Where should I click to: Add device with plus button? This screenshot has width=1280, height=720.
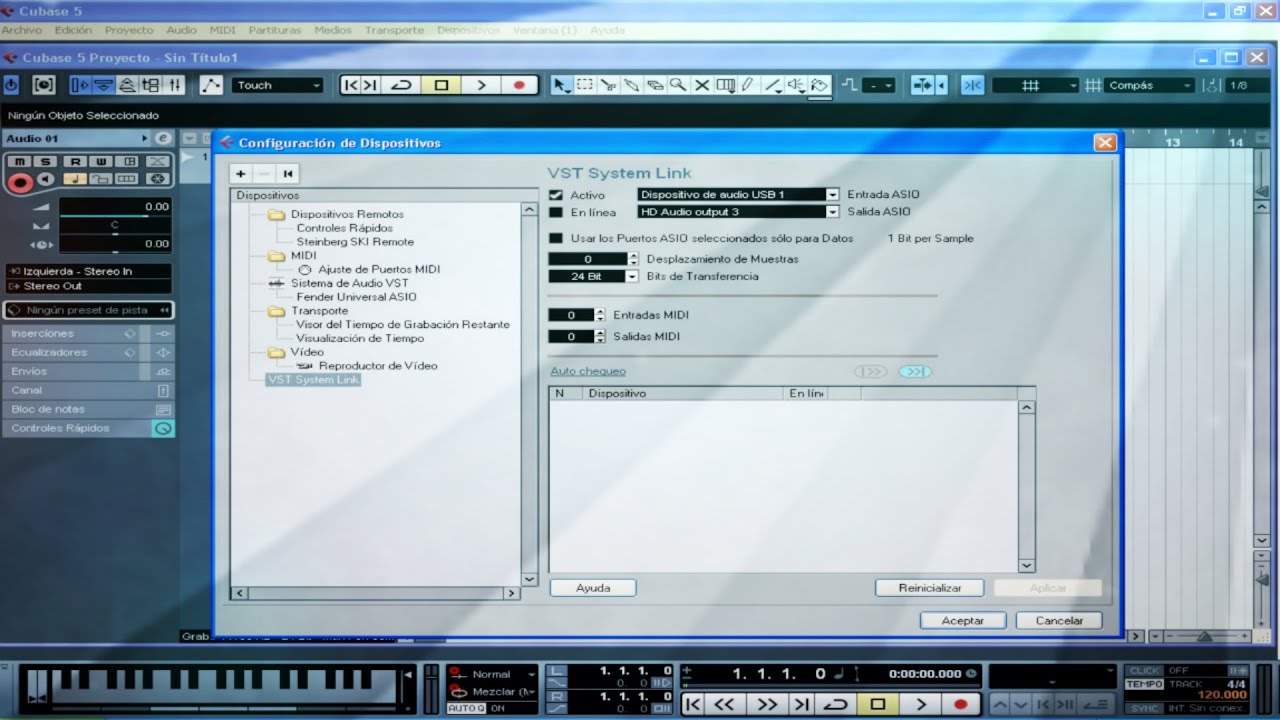coord(241,173)
